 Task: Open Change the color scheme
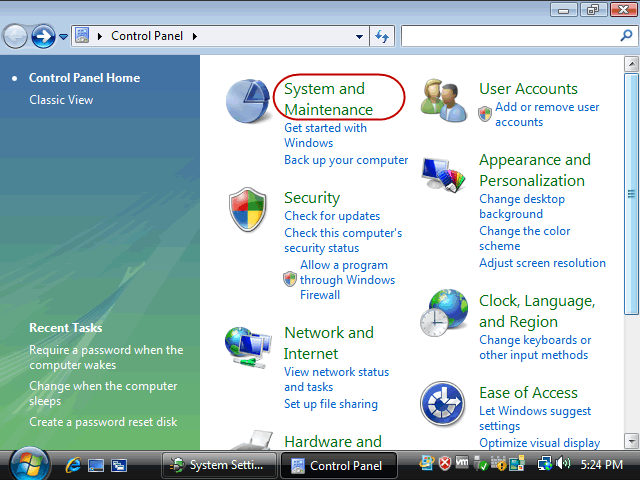524,238
